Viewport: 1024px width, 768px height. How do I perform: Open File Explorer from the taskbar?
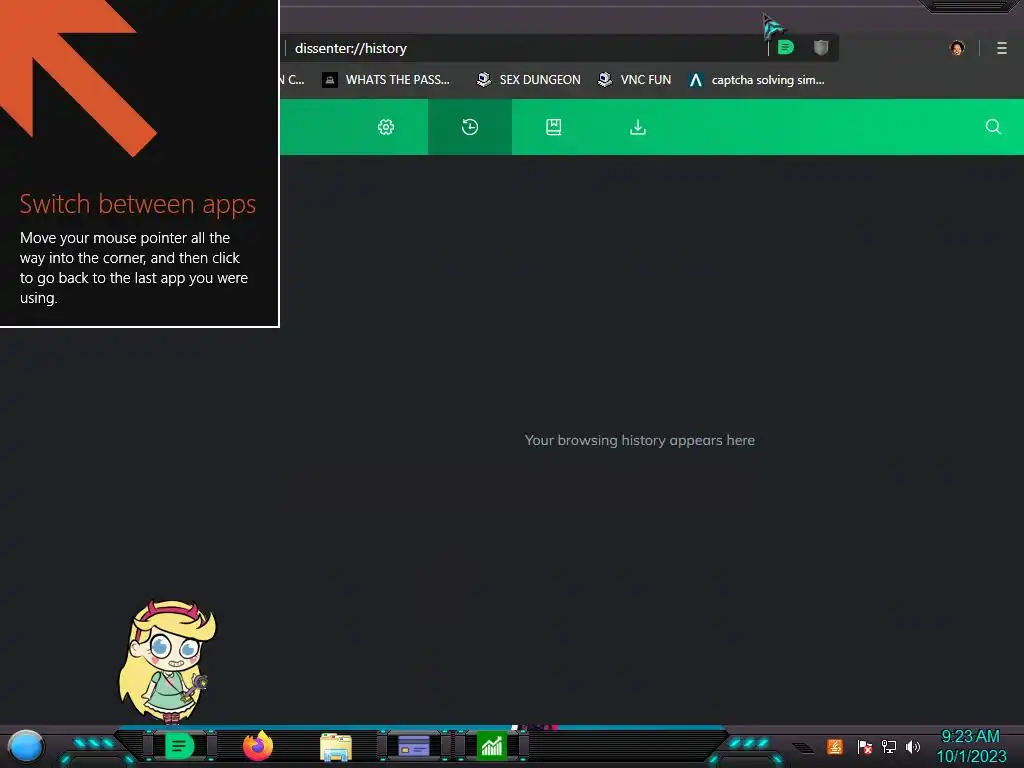coord(336,747)
